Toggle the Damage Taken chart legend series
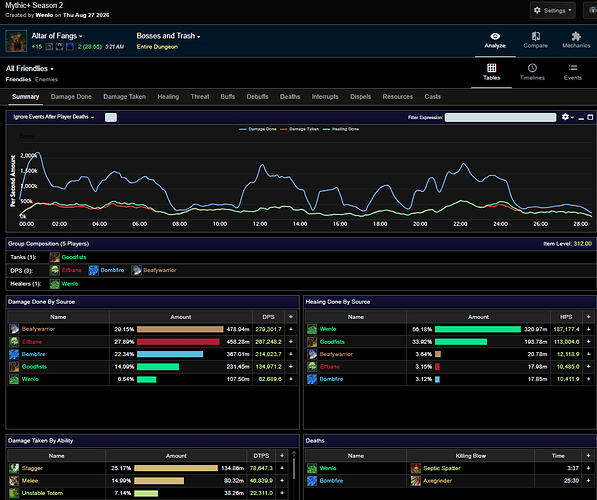The height and width of the screenshot is (500, 597). click(299, 129)
